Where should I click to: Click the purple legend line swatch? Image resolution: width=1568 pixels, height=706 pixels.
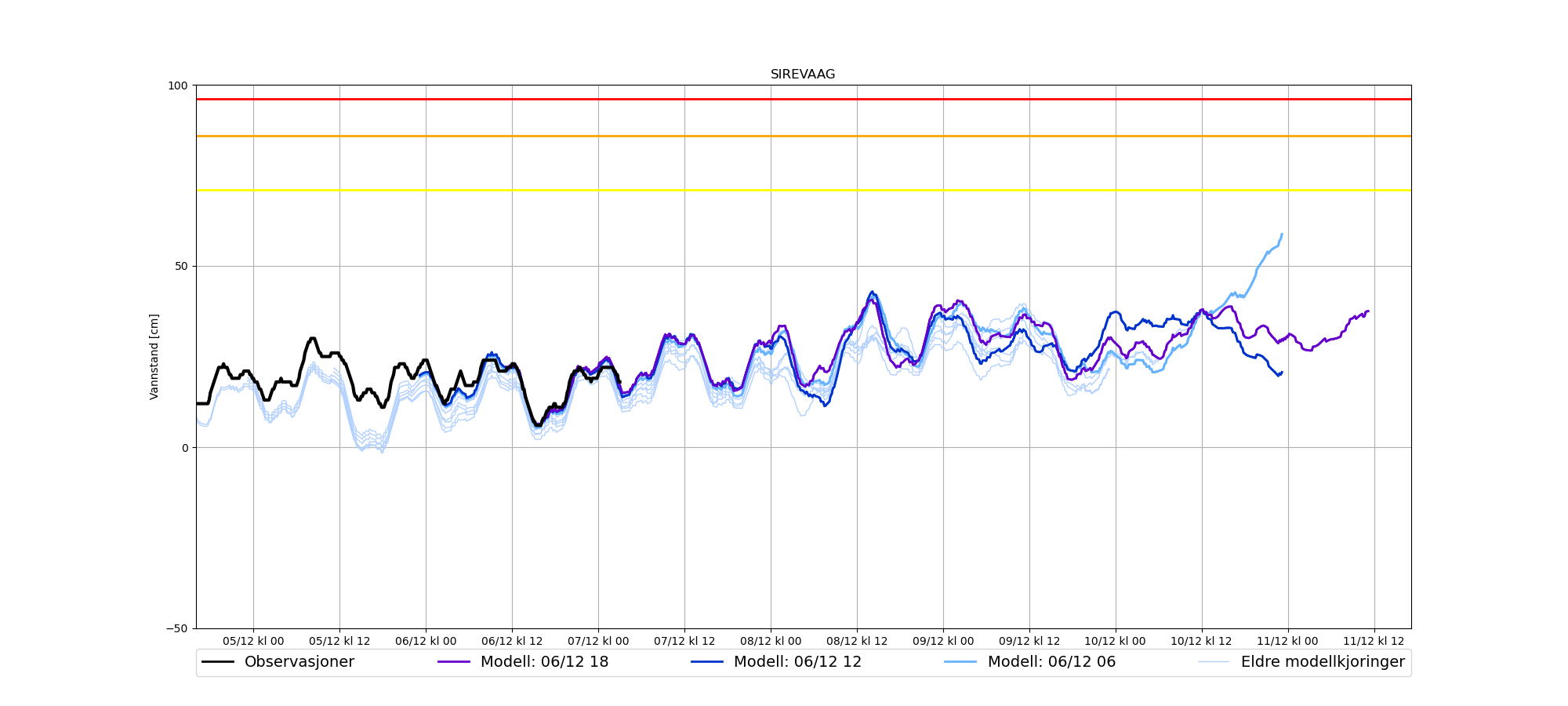(x=454, y=662)
